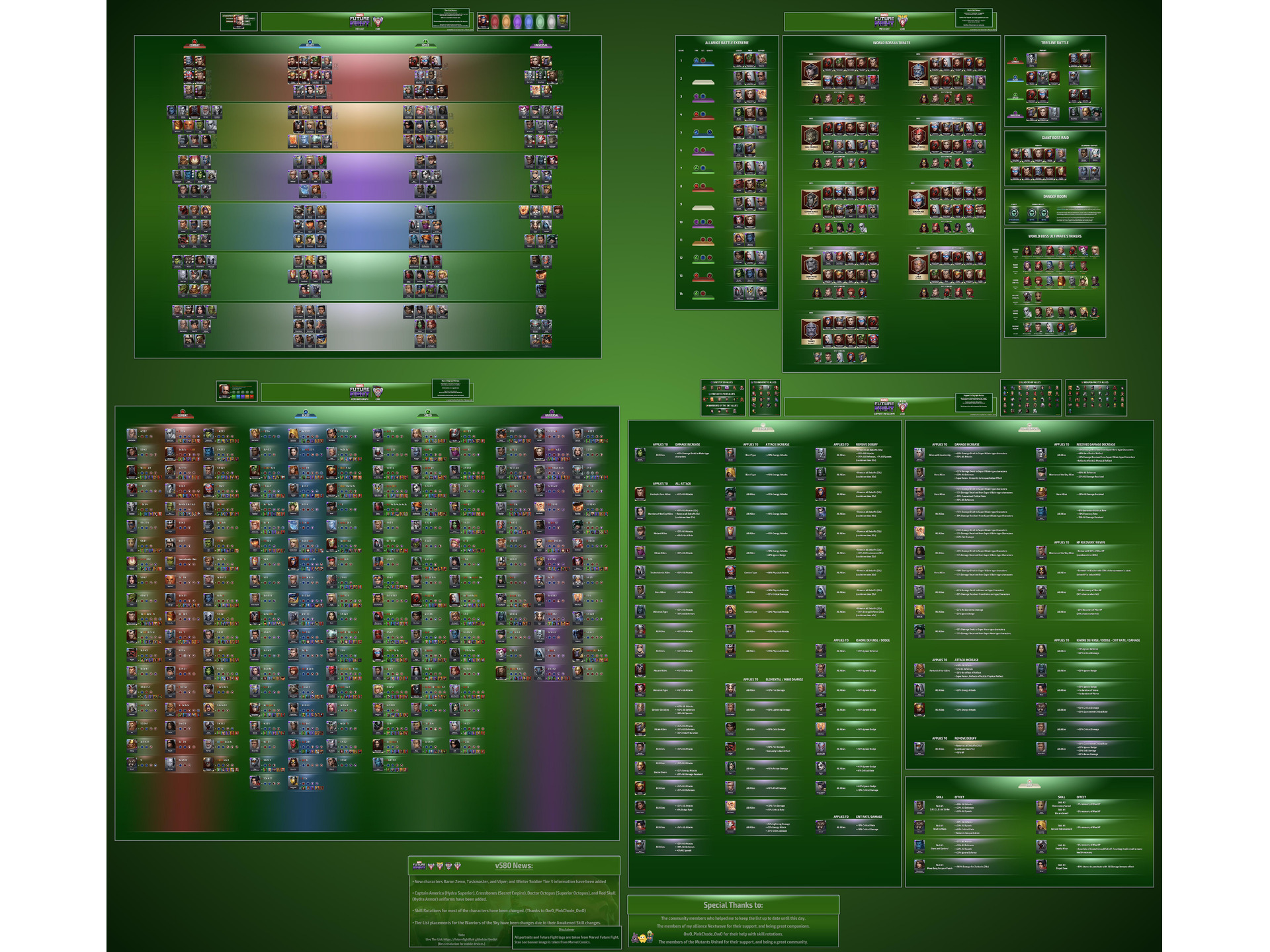Click the HP Recovery/Revive section heading
The height and width of the screenshot is (952, 1270).
(x=1090, y=542)
